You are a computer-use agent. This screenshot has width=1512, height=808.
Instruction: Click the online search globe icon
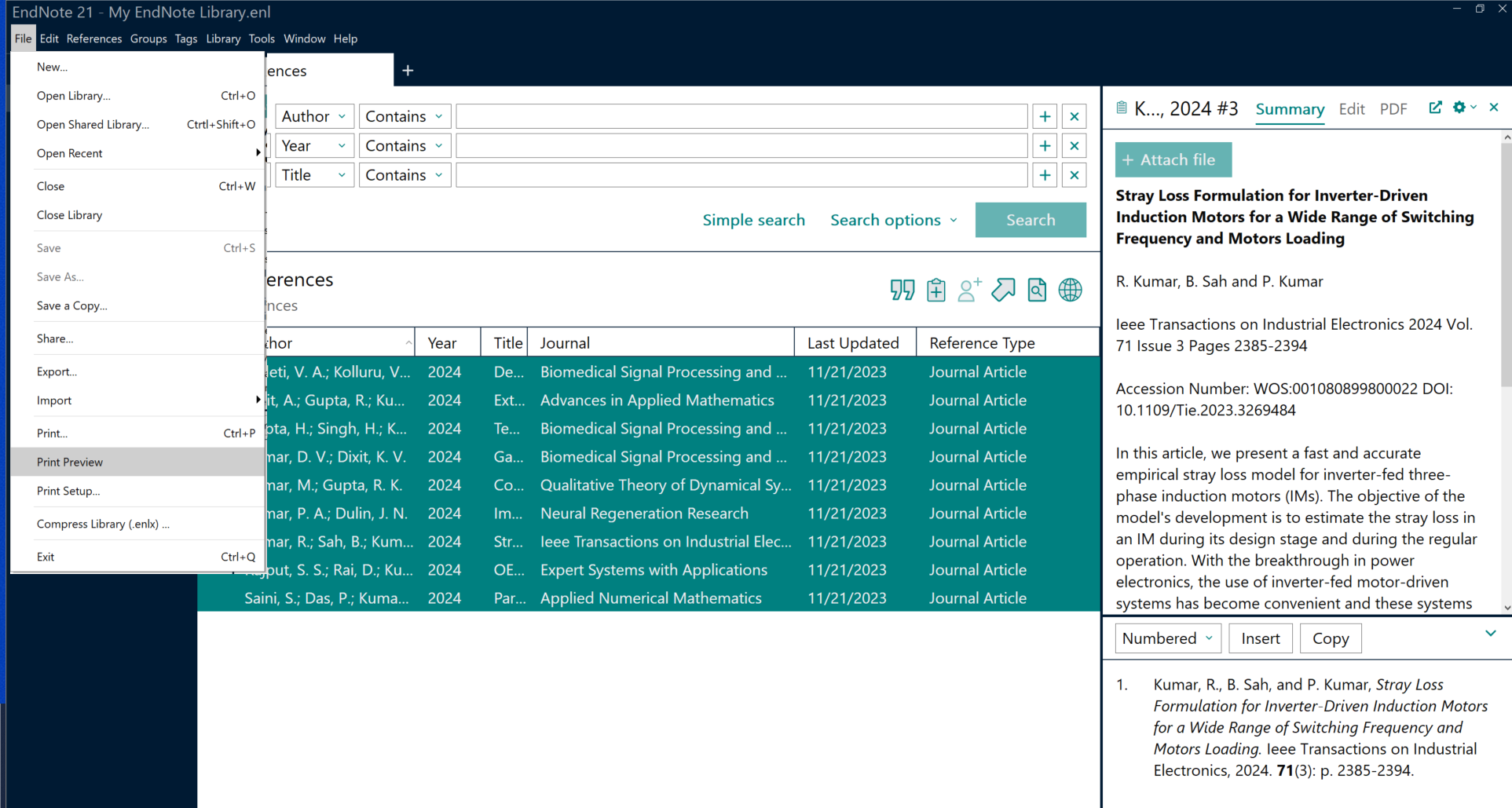tap(1070, 290)
